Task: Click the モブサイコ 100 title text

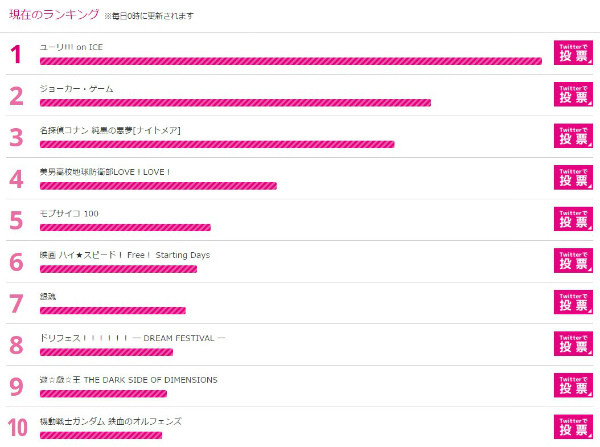Action: tap(69, 214)
